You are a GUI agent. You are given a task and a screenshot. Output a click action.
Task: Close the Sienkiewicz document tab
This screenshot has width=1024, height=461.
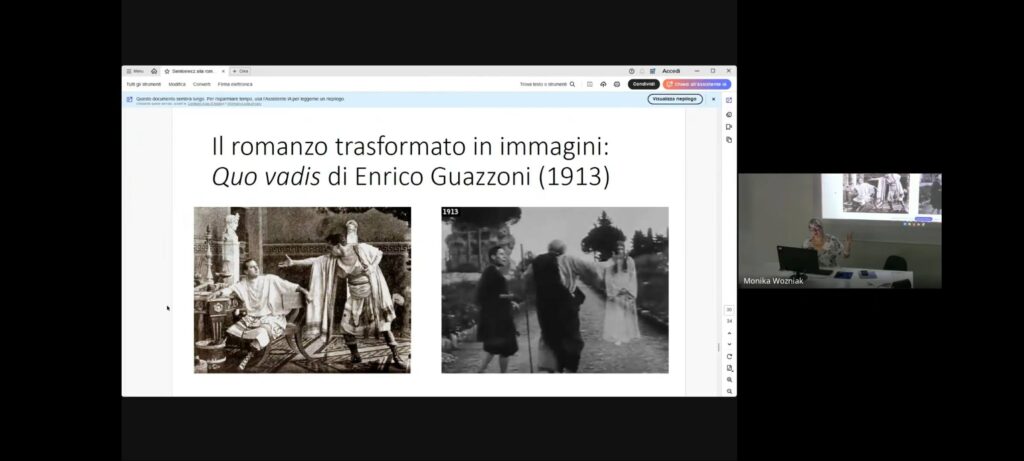223,71
